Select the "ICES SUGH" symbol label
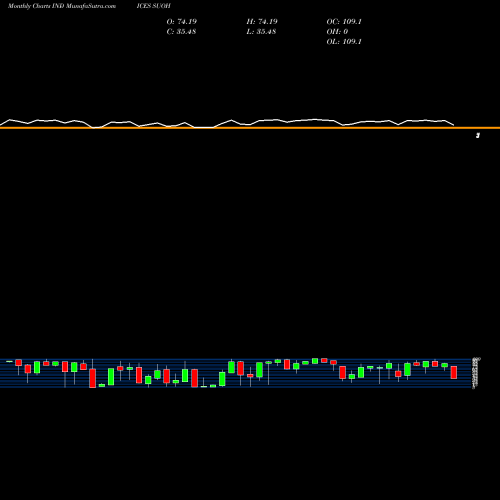This screenshot has width=500, height=500. click(x=154, y=6)
